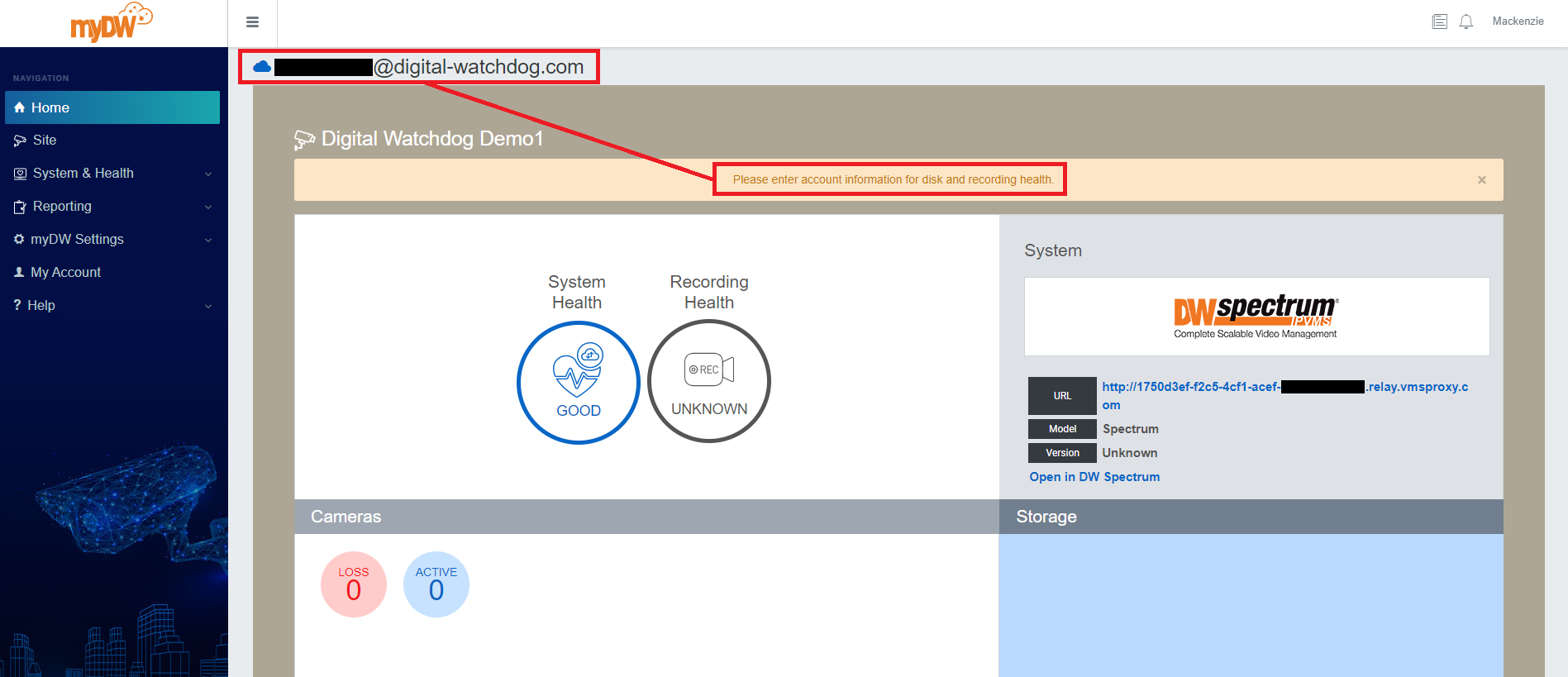Toggle the hamburger sidebar menu
Image resolution: width=1568 pixels, height=677 pixels.
coord(253,22)
